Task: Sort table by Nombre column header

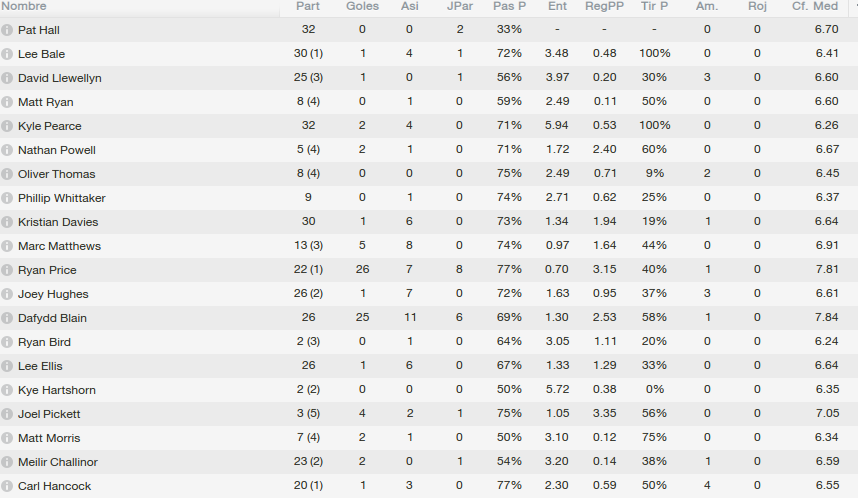Action: click(x=24, y=6)
